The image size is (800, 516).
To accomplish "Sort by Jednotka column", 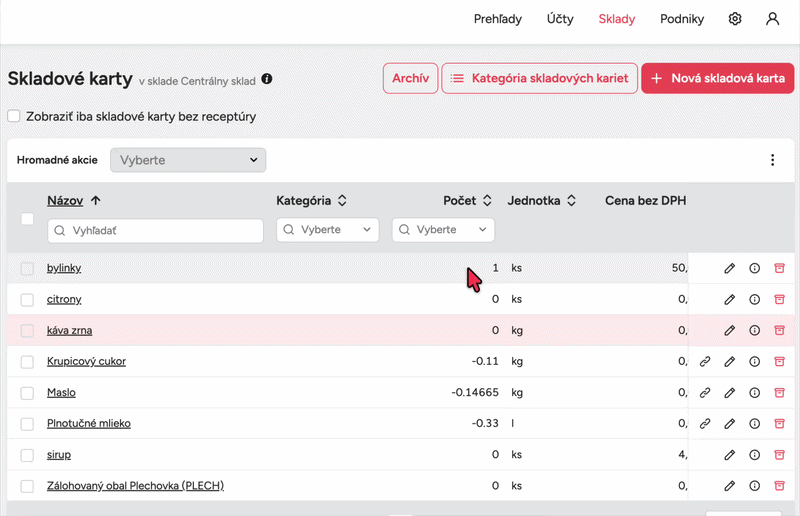I will [x=541, y=201].
